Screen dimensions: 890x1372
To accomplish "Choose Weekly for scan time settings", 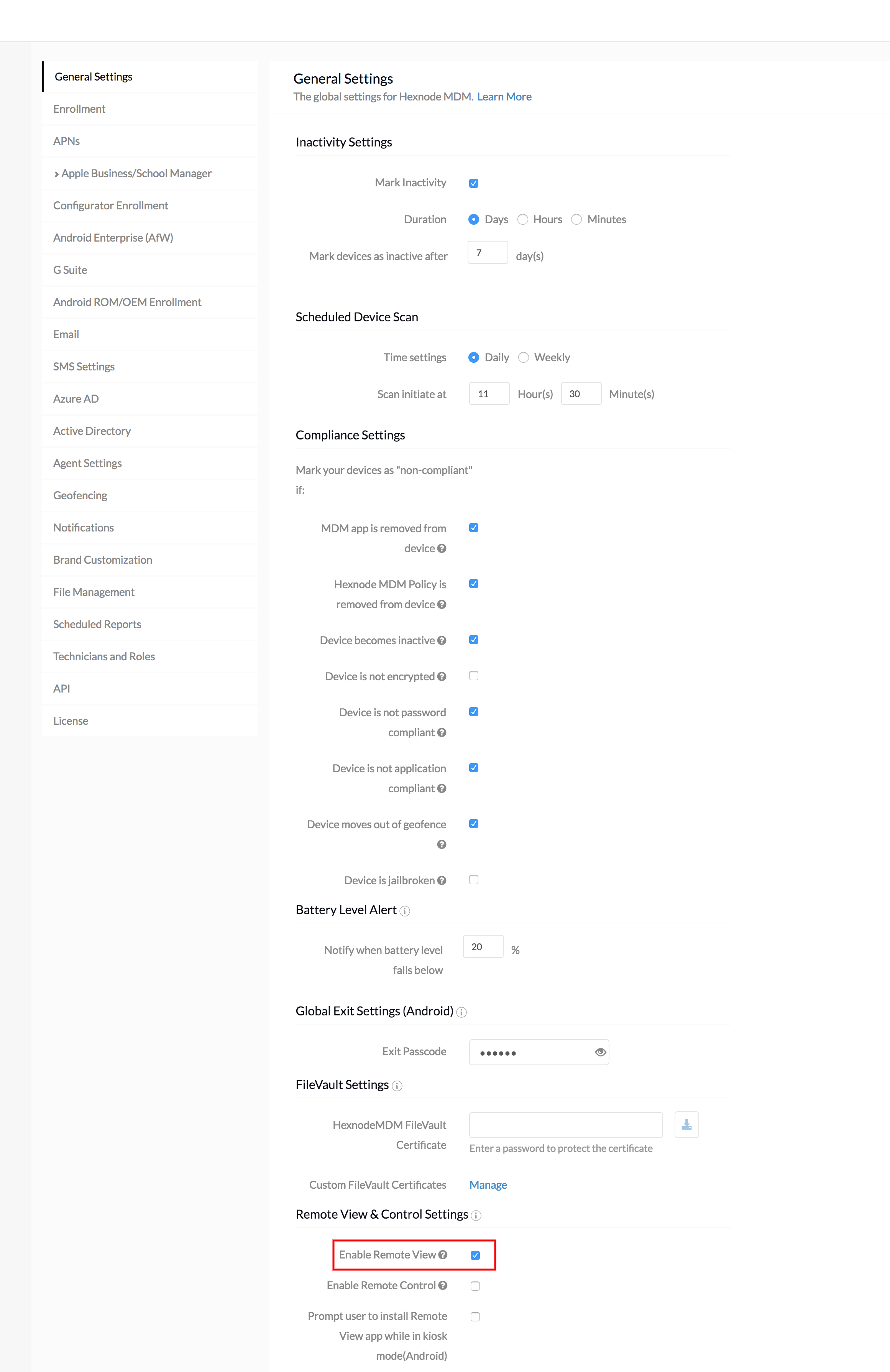I will [523, 357].
